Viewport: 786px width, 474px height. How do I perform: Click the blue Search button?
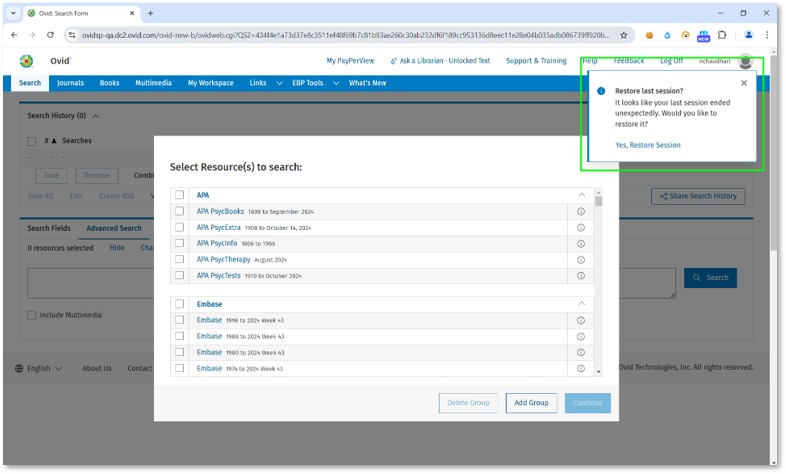[710, 278]
